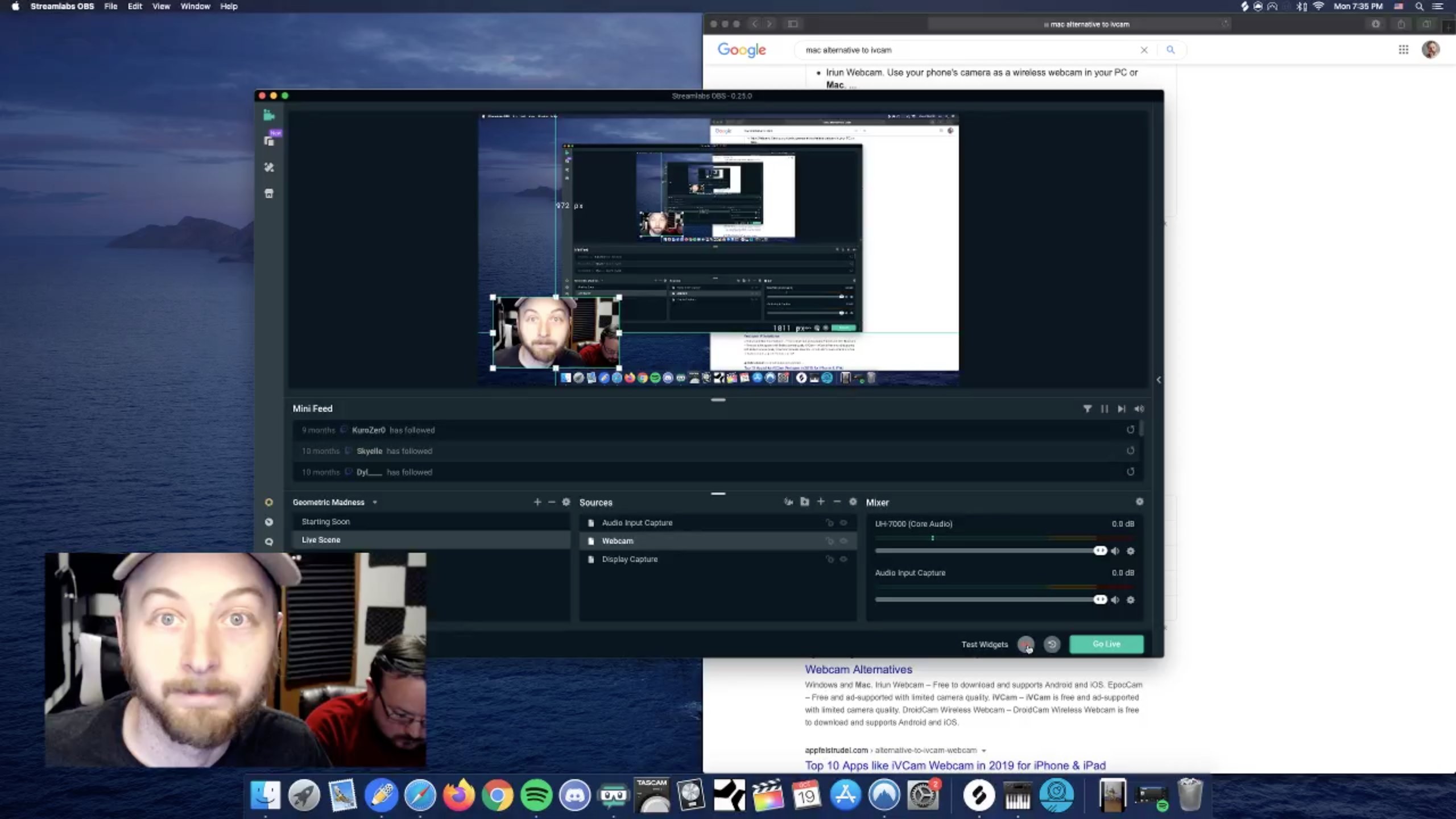The image size is (1456, 819).
Task: Mute the UH-7000 (Core Audio) channel
Action: (x=1115, y=551)
